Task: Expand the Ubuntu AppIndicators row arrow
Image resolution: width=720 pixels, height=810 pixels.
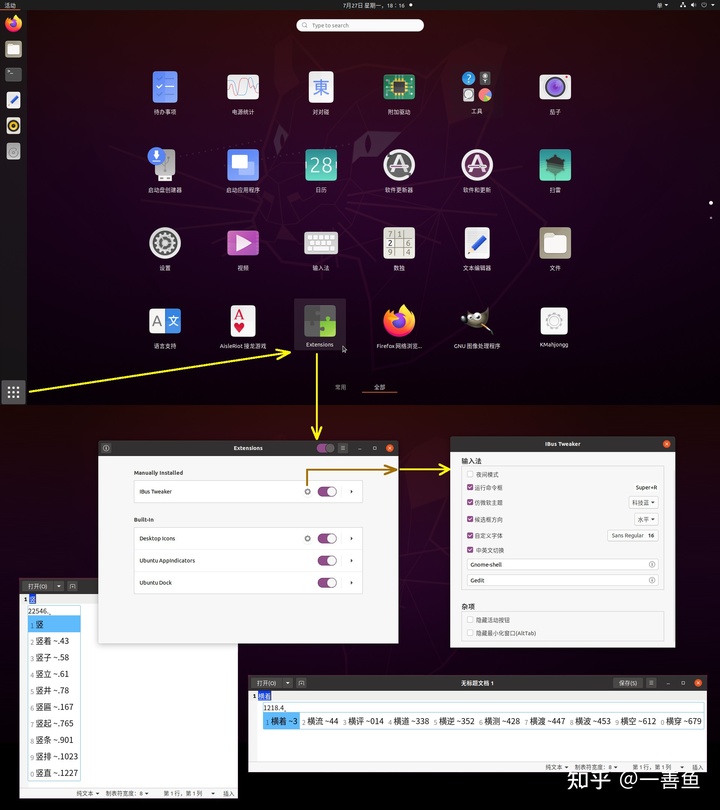Action: click(352, 560)
